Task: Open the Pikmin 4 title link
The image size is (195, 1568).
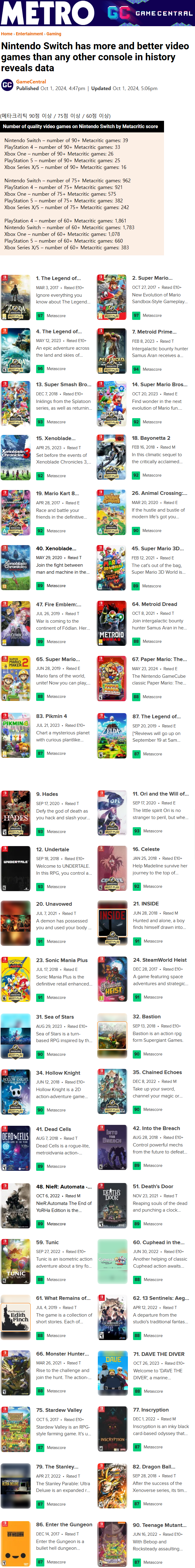Action: click(x=52, y=716)
